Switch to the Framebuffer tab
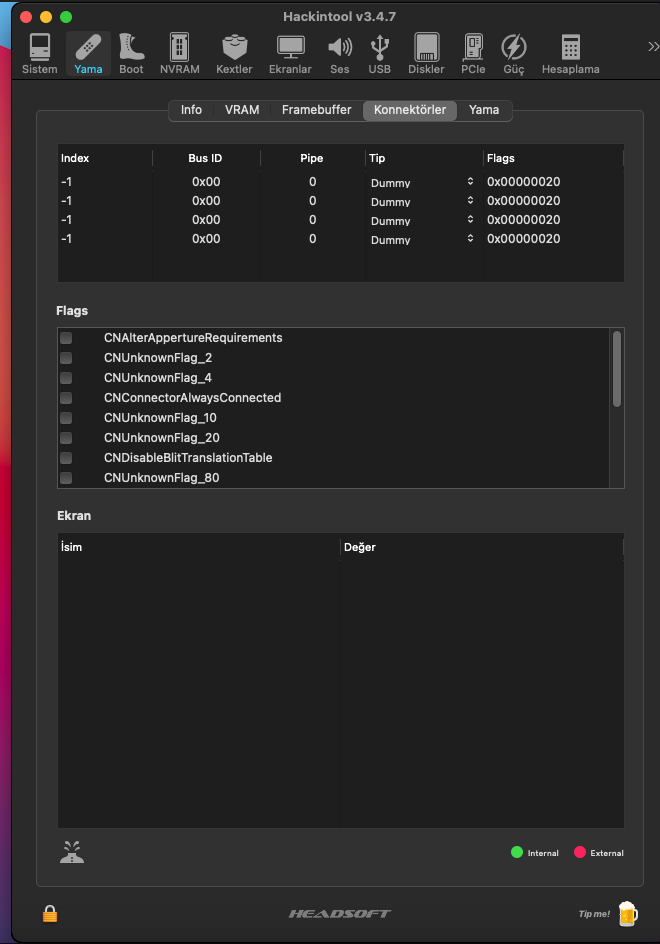The image size is (660, 944). coord(316,110)
